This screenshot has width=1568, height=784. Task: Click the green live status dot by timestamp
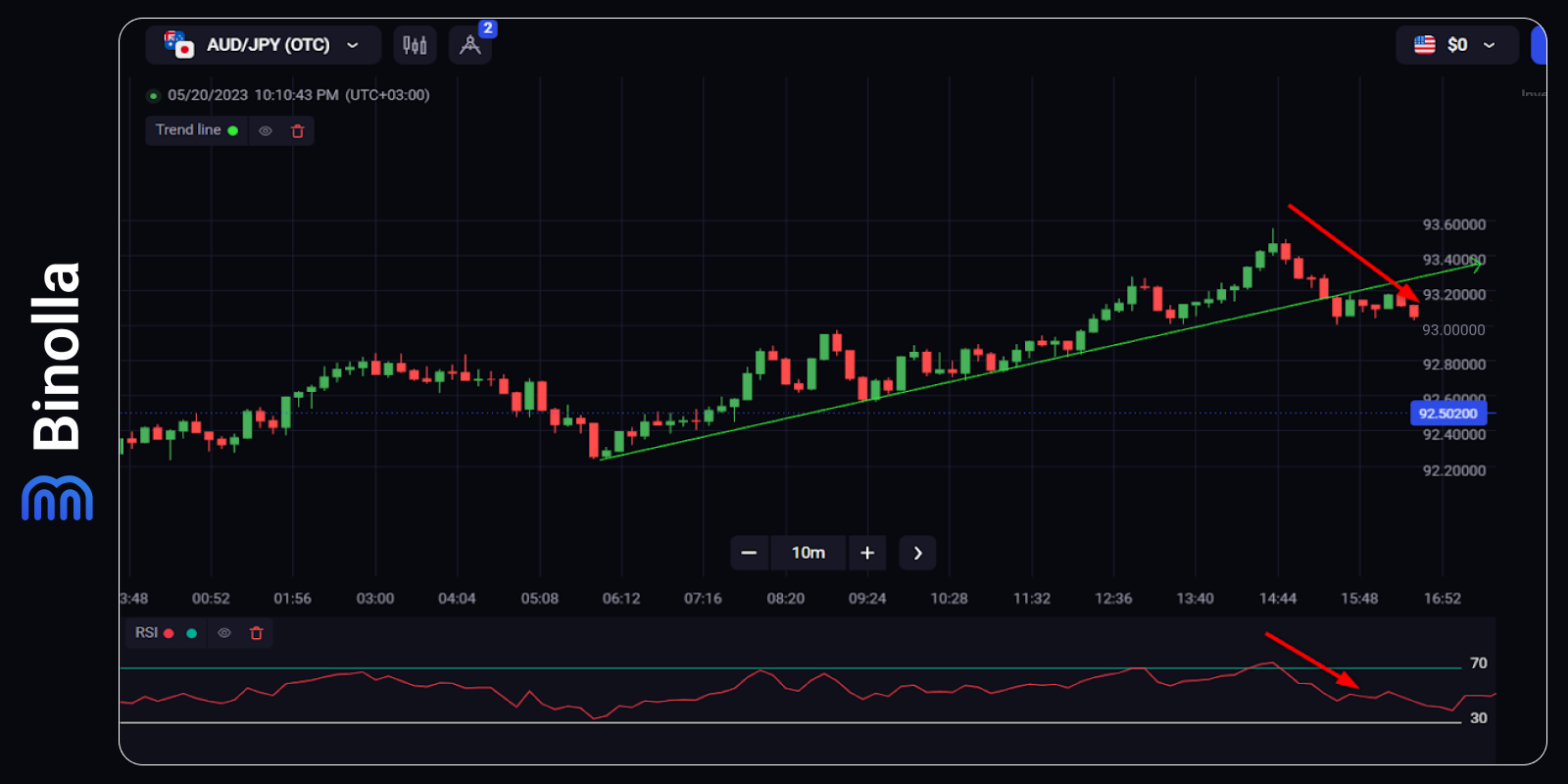tap(153, 96)
